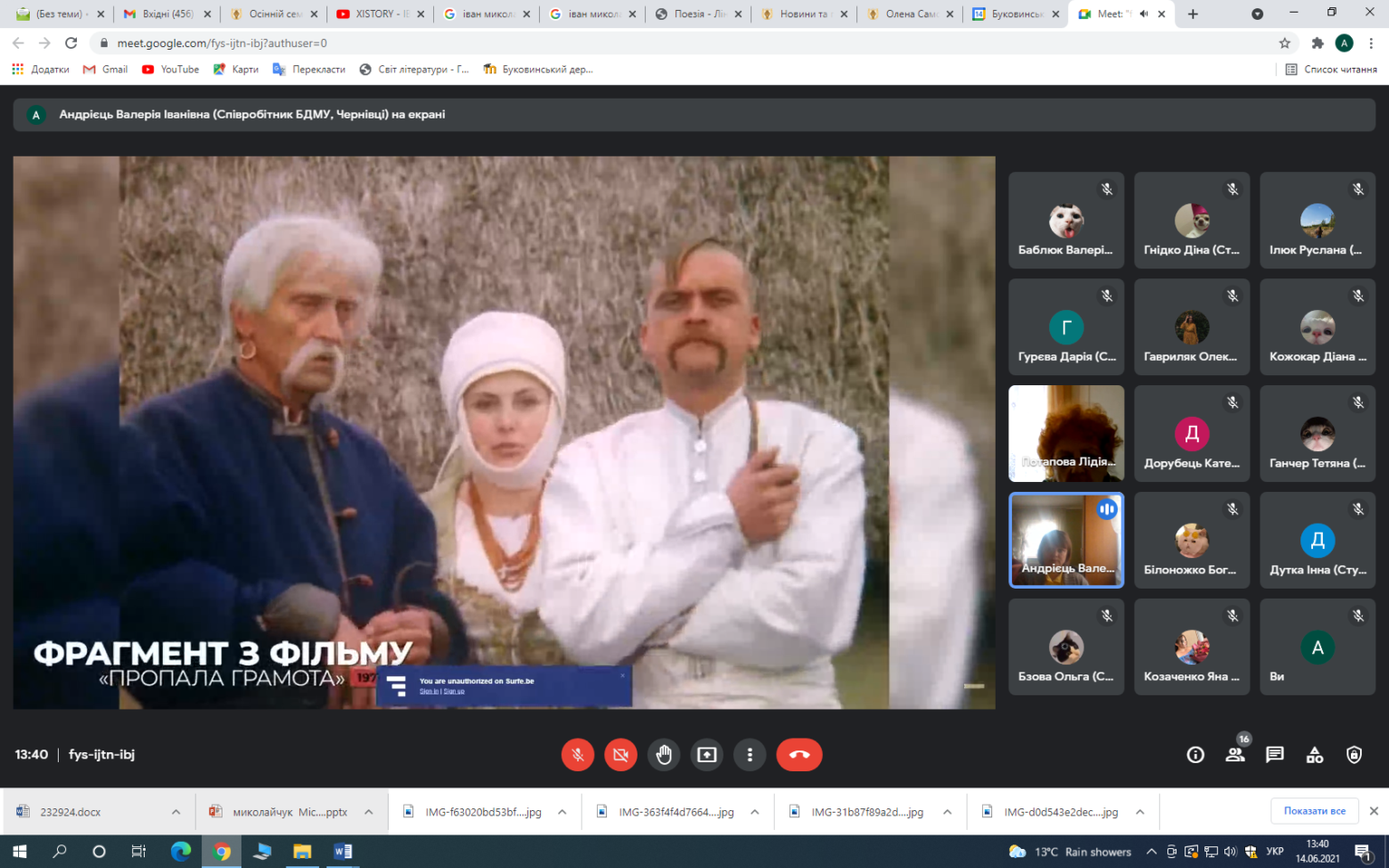Open Windows Start menu
Screen dimensions: 1389x868
pyautogui.click(x=19, y=851)
